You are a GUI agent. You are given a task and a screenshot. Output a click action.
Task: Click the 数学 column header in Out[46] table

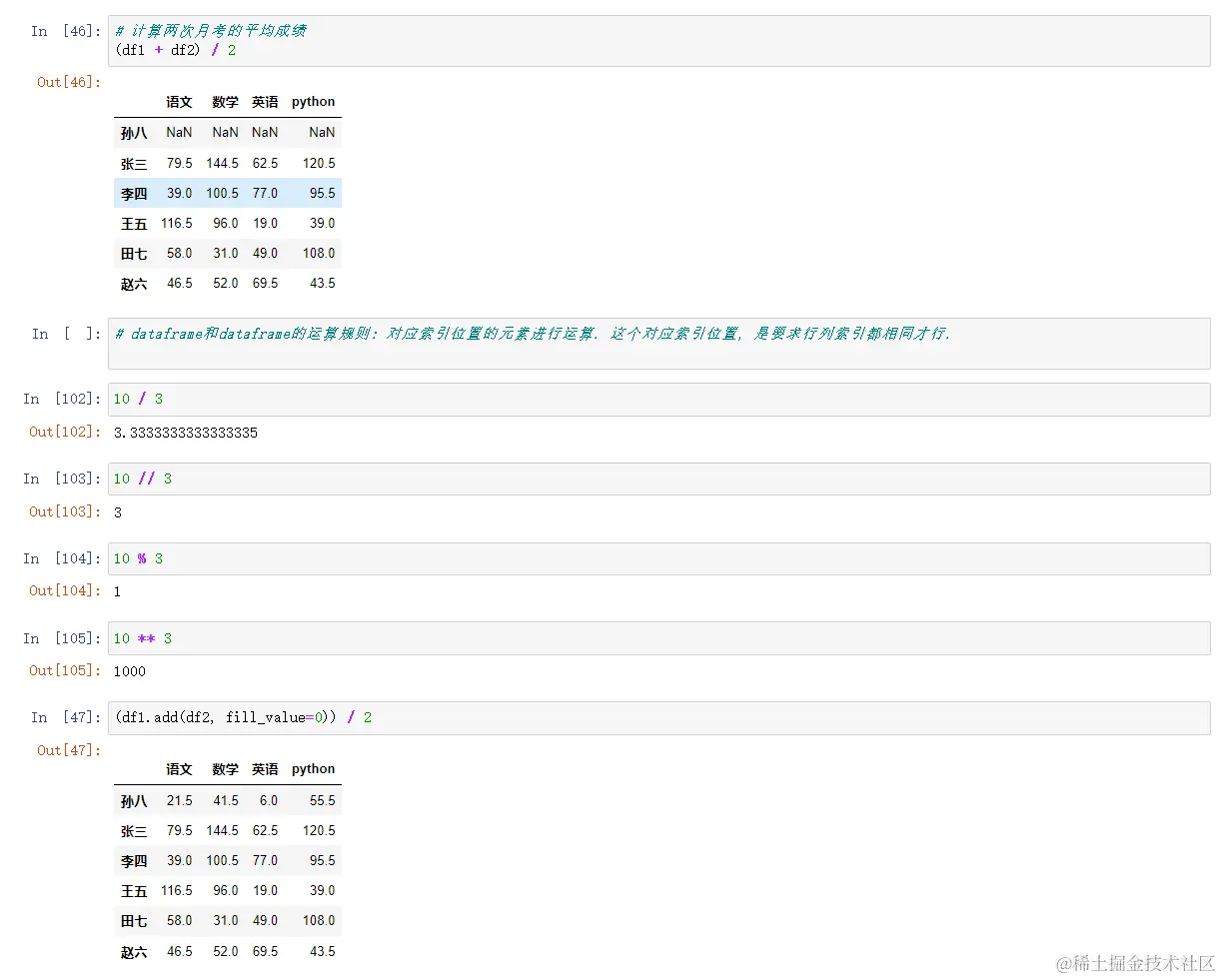[225, 102]
